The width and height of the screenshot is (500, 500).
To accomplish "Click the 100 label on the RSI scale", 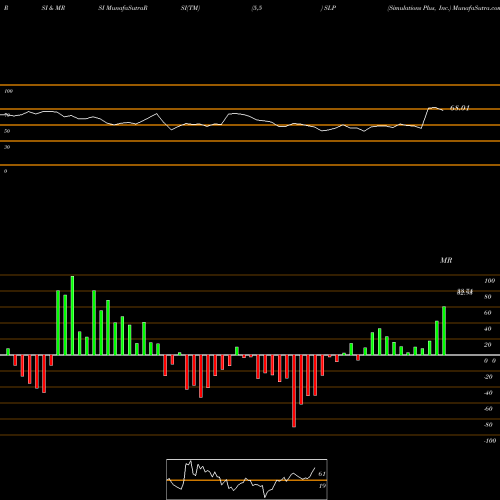I will (x=9, y=91).
